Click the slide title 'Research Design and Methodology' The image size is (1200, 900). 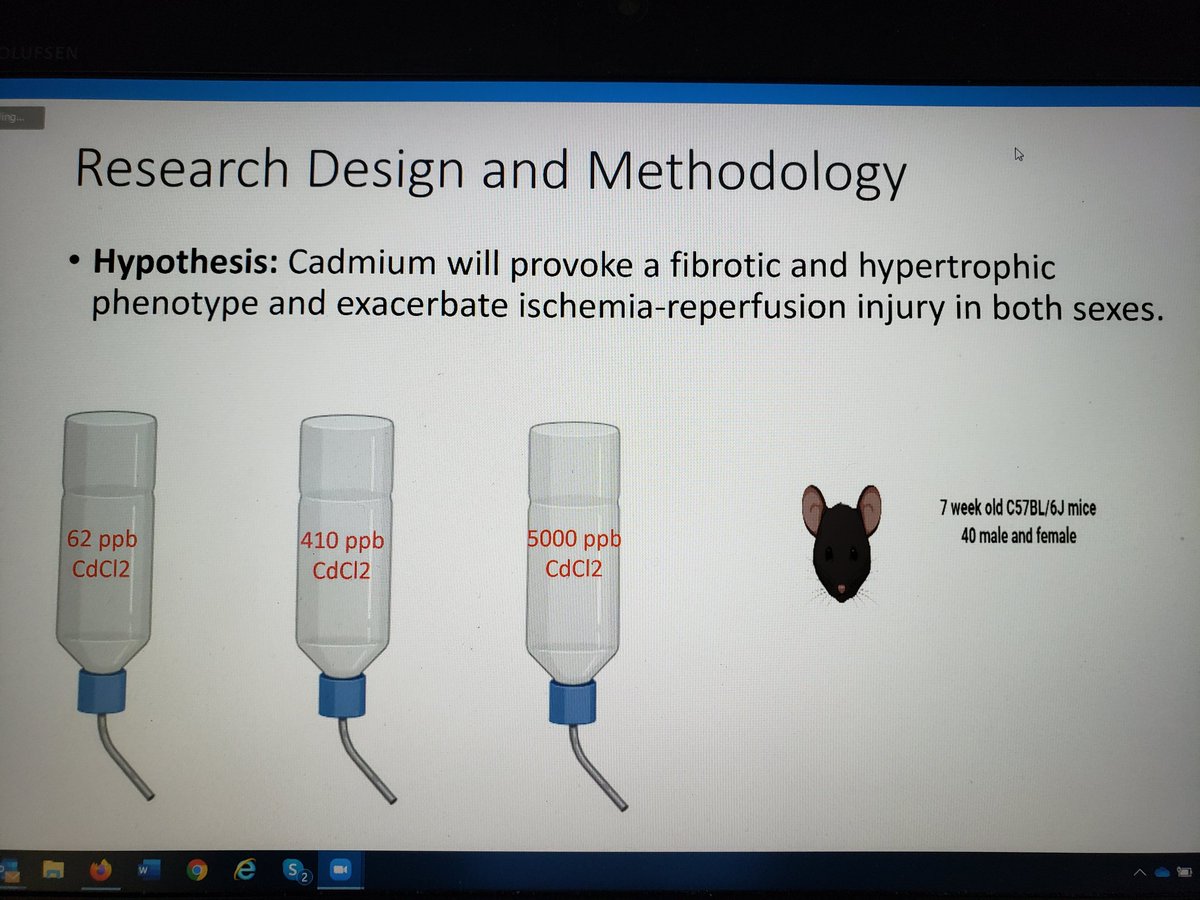490,170
